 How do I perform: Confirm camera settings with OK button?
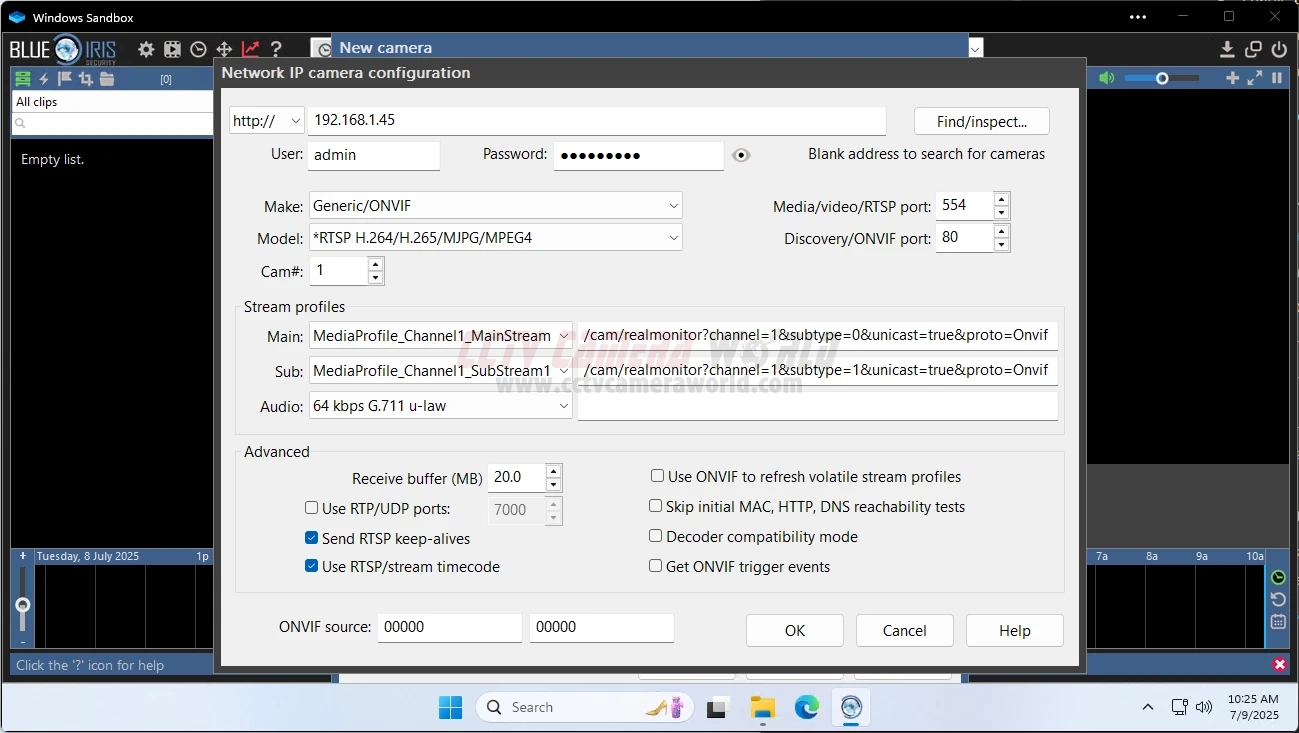[794, 630]
